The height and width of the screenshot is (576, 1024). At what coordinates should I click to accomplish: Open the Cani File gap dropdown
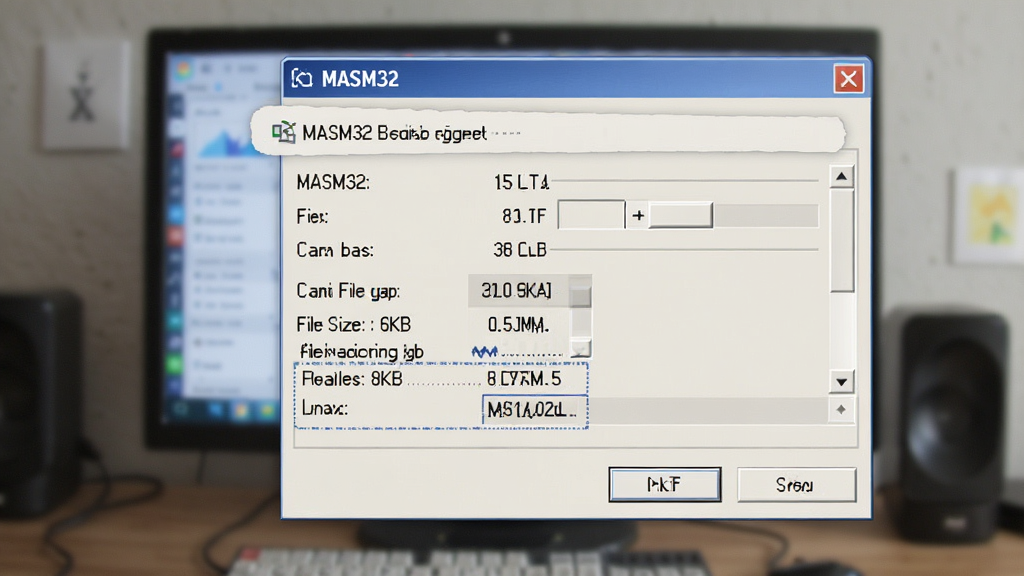pos(530,291)
